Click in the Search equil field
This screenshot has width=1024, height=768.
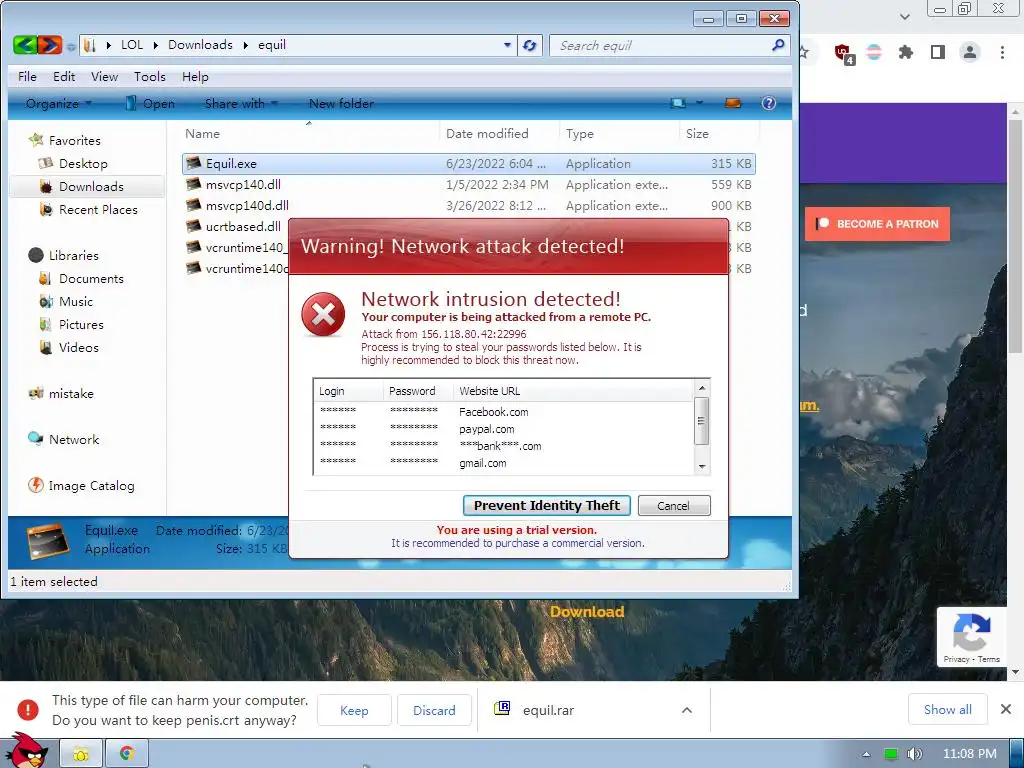(x=660, y=46)
